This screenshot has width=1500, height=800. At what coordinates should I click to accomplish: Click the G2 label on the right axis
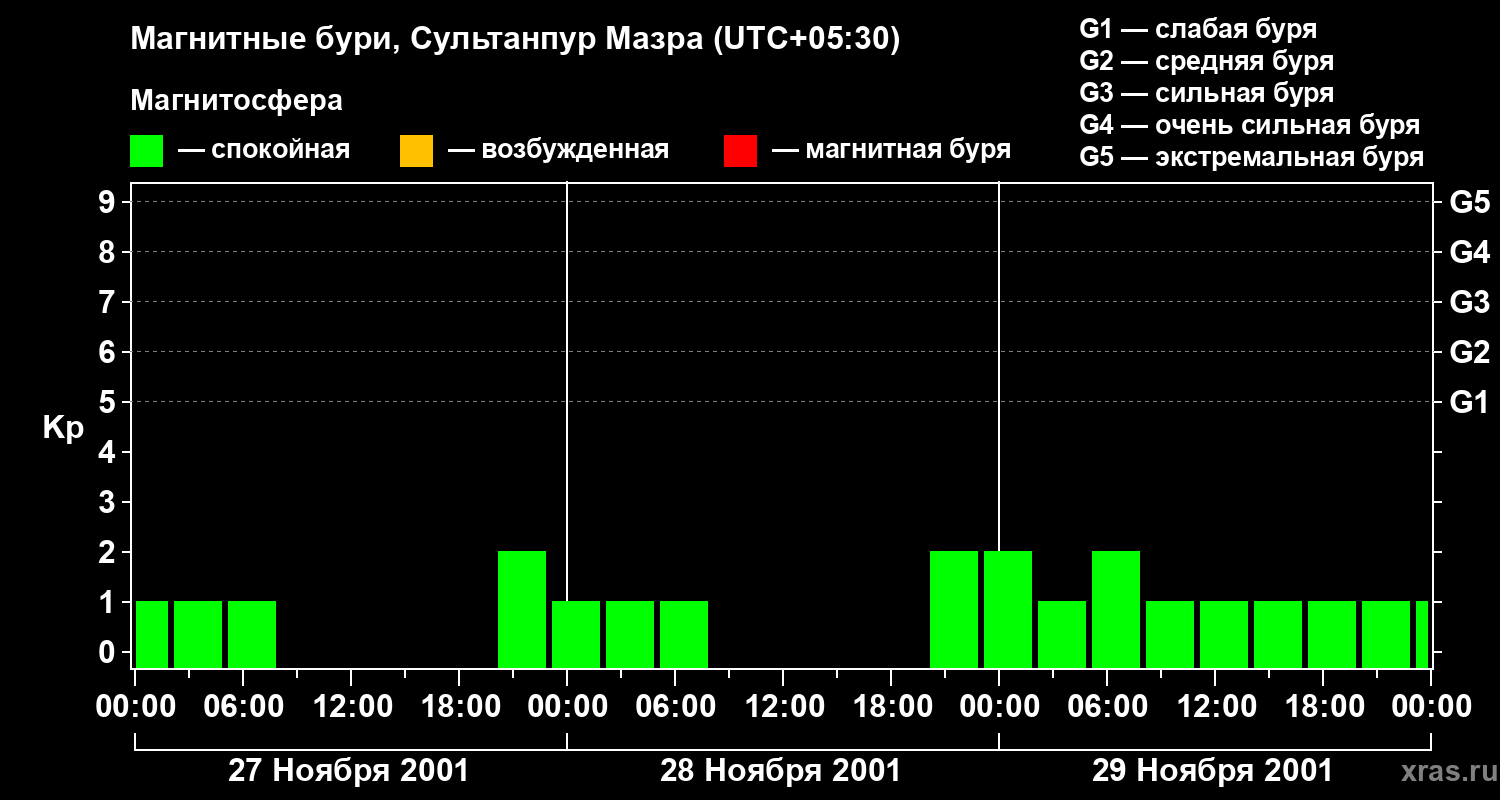pyautogui.click(x=1469, y=353)
